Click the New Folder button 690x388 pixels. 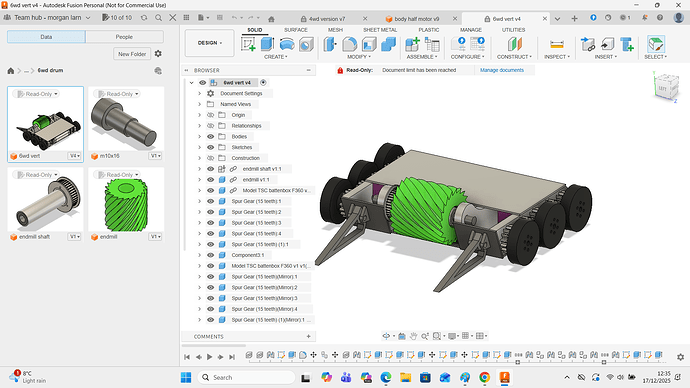point(132,54)
